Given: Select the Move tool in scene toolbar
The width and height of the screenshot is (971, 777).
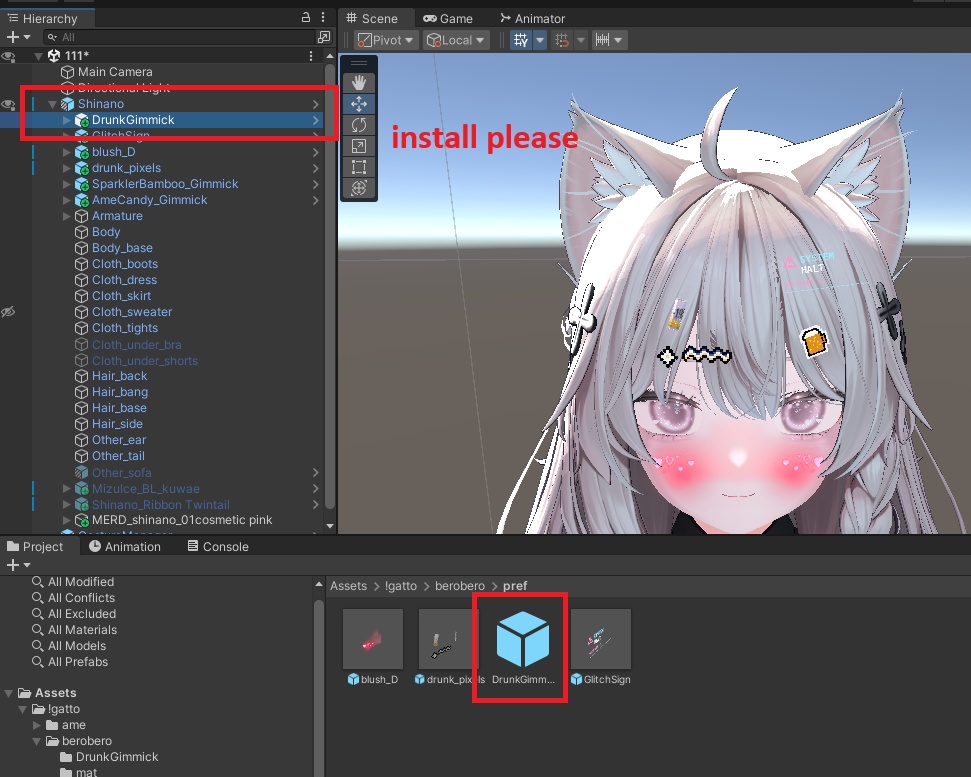Looking at the screenshot, I should (359, 104).
